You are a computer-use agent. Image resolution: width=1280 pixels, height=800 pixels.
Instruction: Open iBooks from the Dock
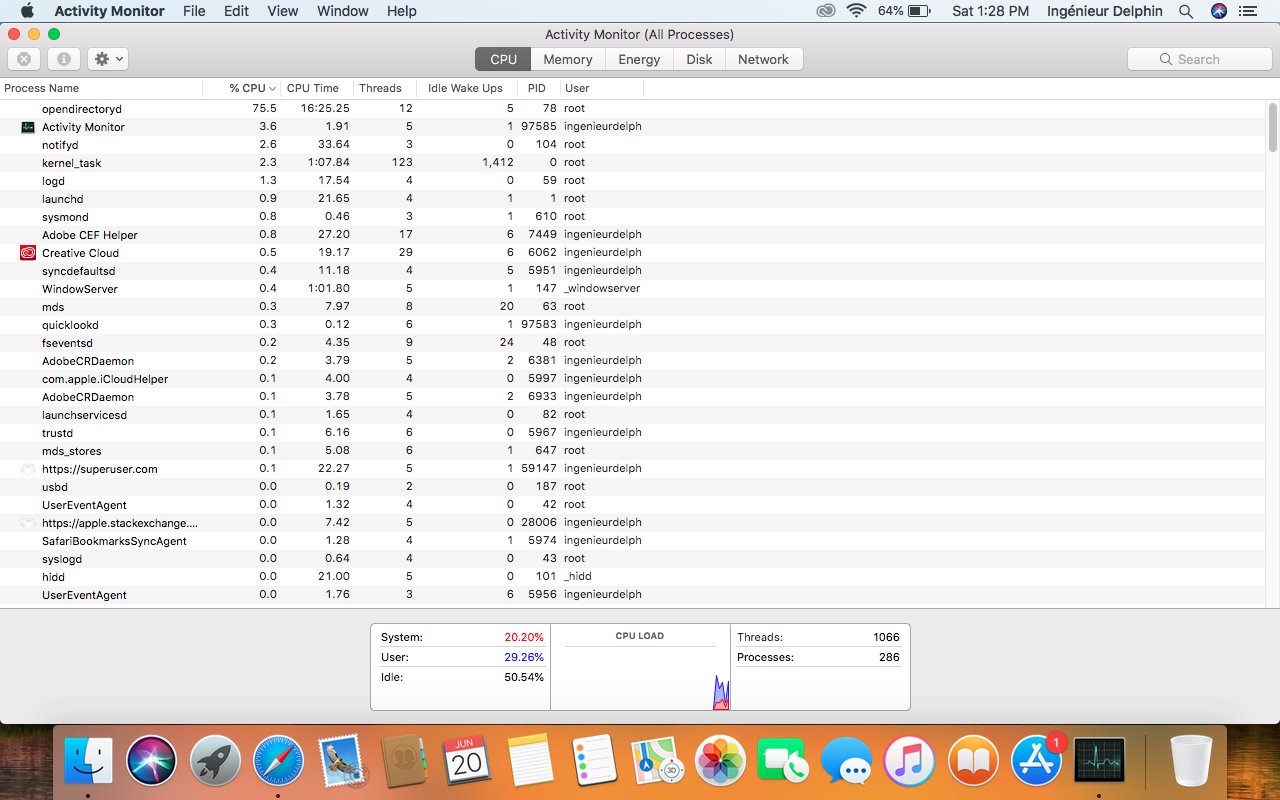pos(972,762)
